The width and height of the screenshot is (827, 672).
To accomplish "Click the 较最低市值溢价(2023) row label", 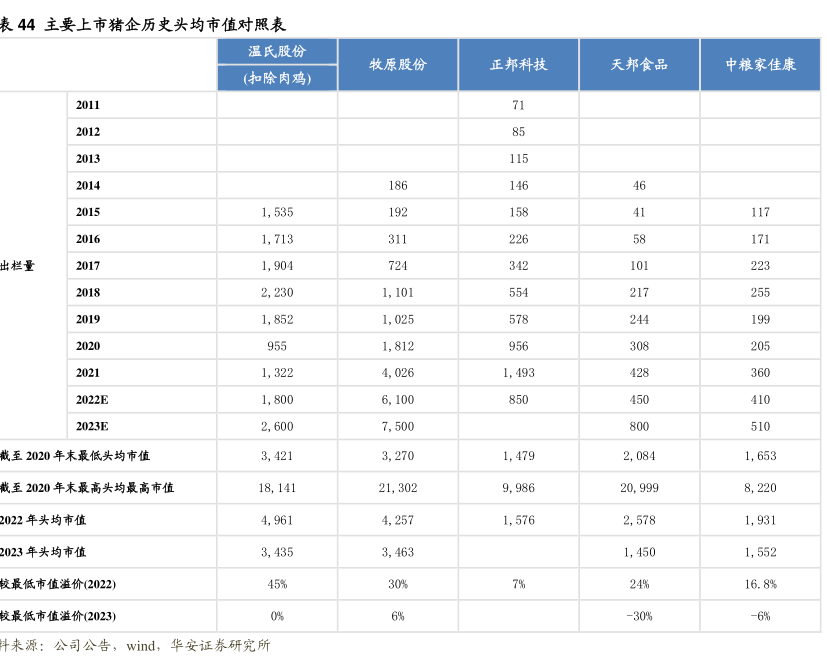I will tap(58, 616).
